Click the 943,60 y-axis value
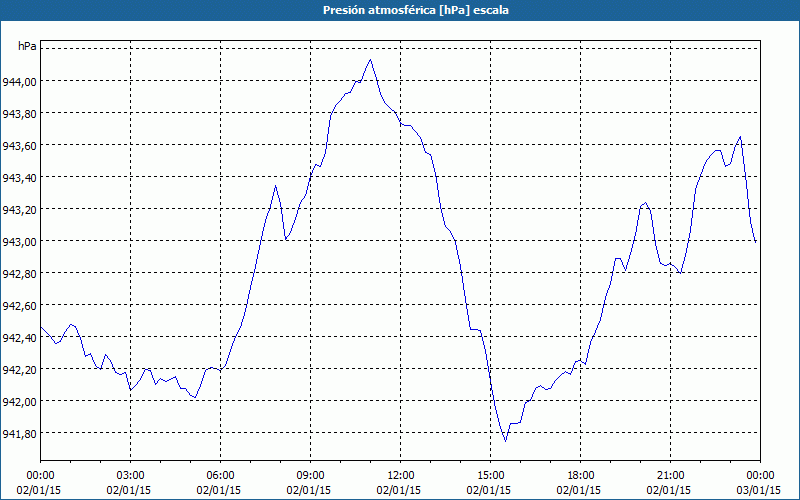This screenshot has height=500, width=800. (x=18, y=145)
